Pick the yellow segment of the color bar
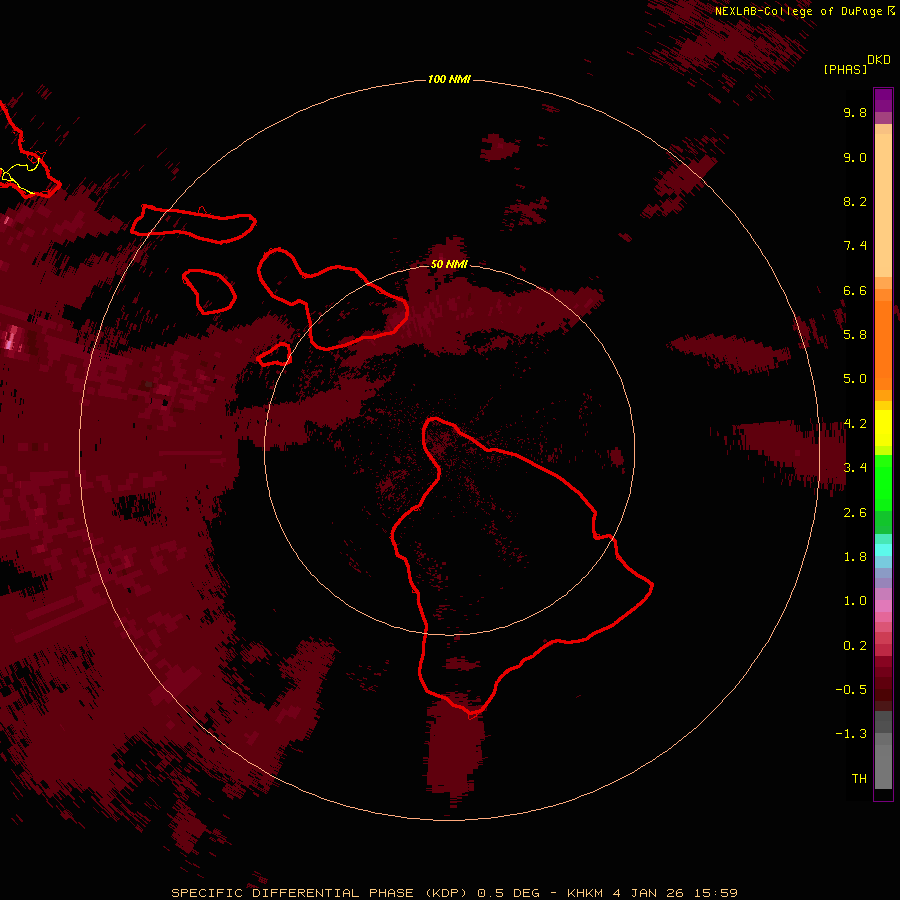The image size is (900, 900). [883, 428]
